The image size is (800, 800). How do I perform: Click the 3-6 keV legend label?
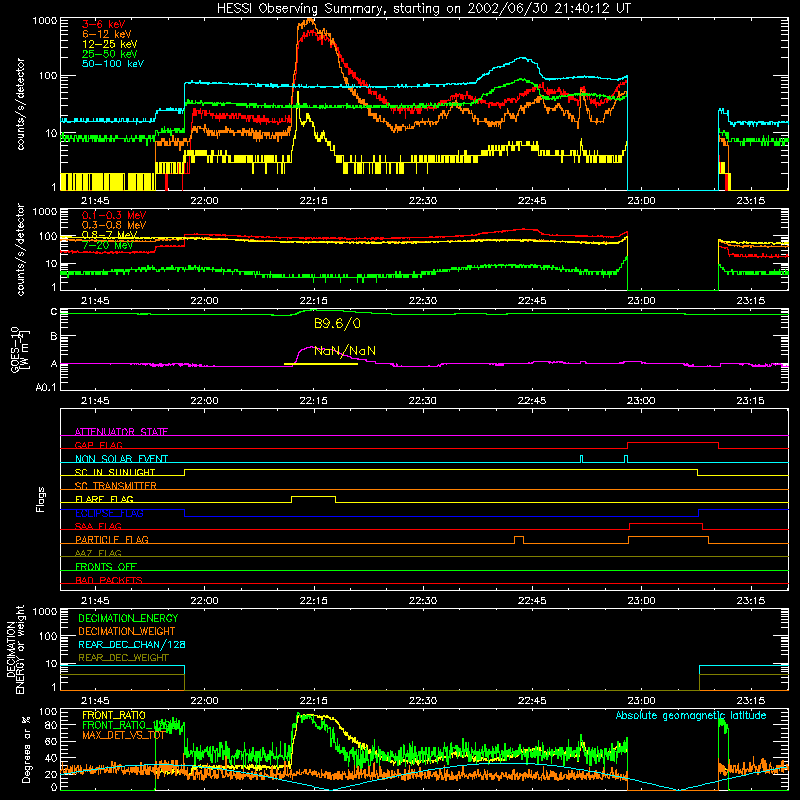104,24
